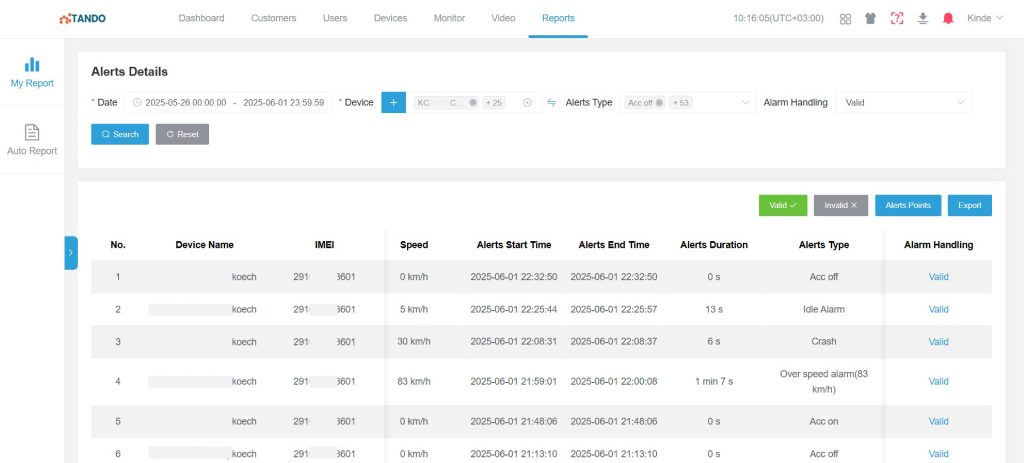Viewport: 1024px width, 463px height.
Task: Expand the Alerts Type dropdown
Action: click(x=746, y=103)
